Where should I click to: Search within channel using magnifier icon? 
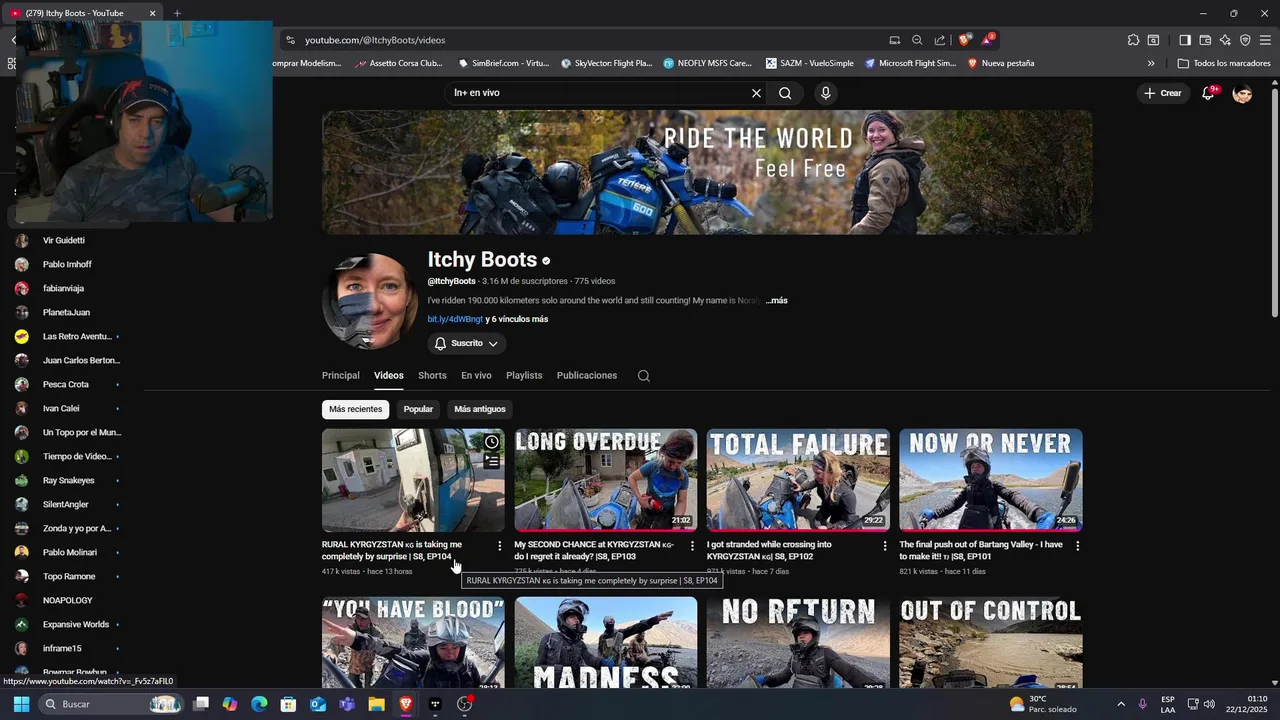(x=644, y=376)
